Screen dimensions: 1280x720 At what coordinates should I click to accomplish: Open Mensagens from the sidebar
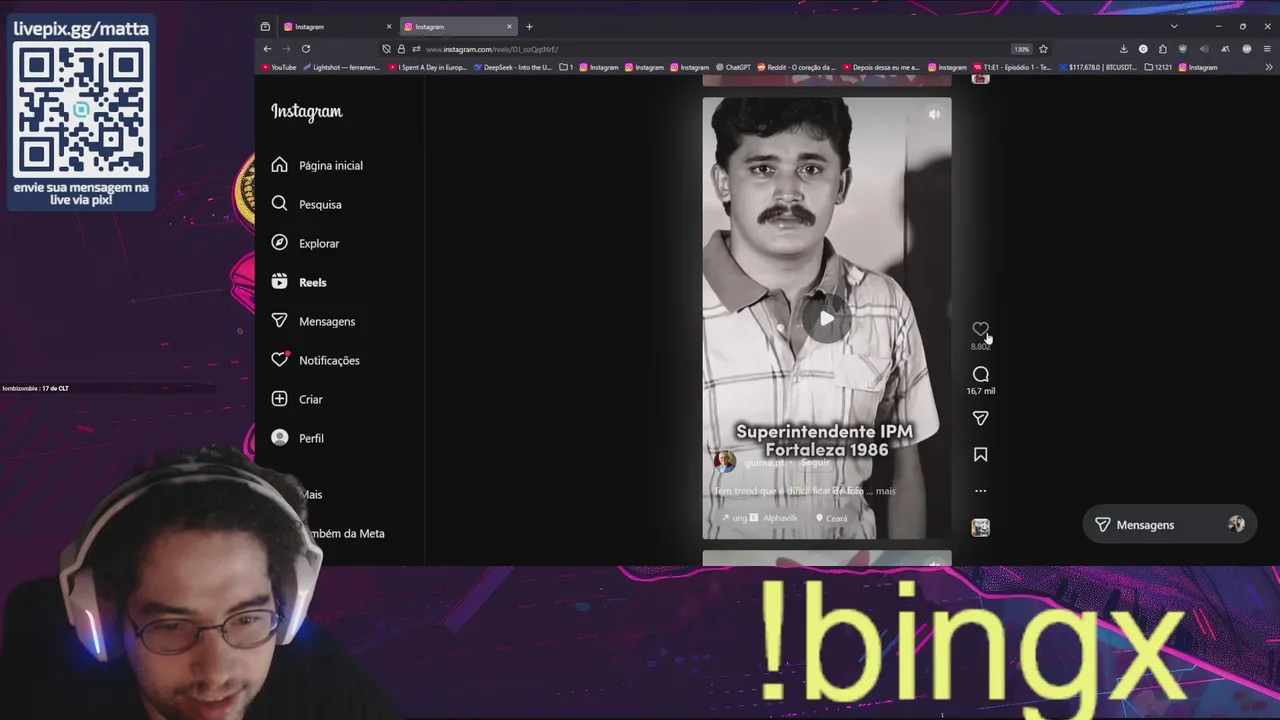point(313,321)
